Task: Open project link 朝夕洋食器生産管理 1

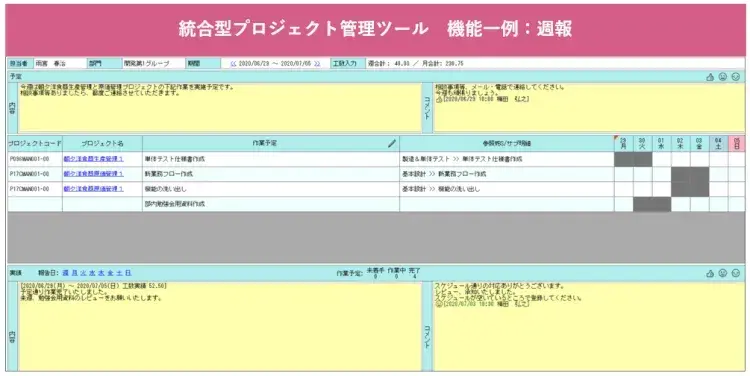Action: coord(93,159)
